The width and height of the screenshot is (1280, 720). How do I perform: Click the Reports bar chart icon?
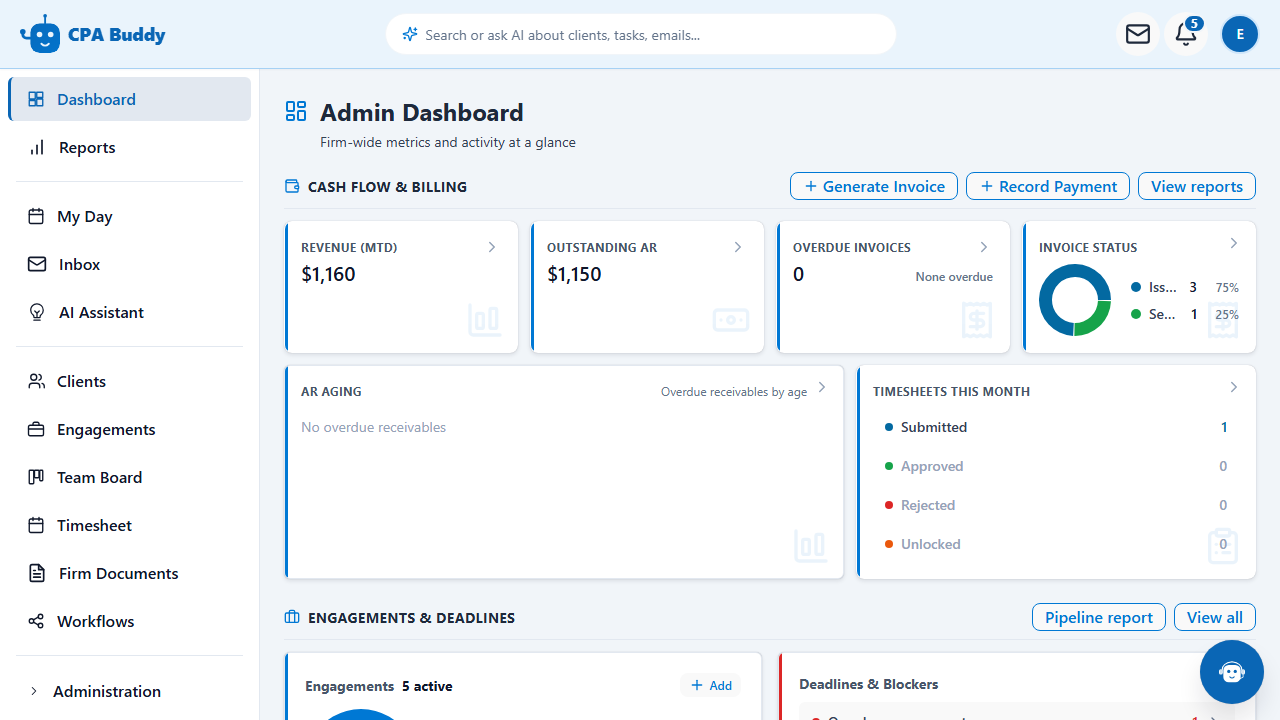coord(37,147)
